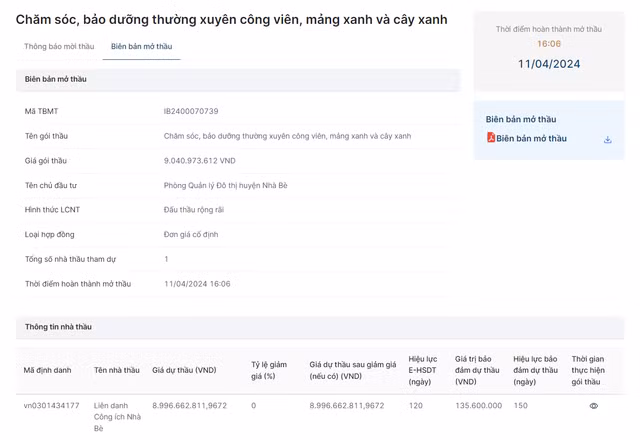This screenshot has height=440, width=640.
Task: Switch to Thông báo mời thầu tab
Action: [59, 46]
